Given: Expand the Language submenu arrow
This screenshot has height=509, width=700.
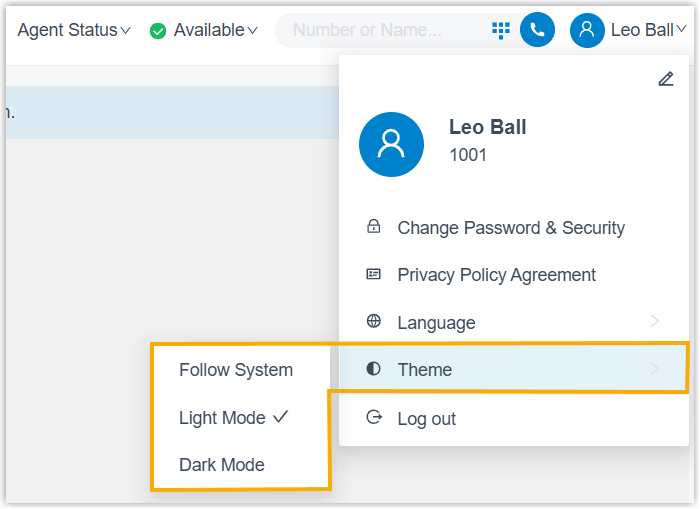Looking at the screenshot, I should coord(655,322).
